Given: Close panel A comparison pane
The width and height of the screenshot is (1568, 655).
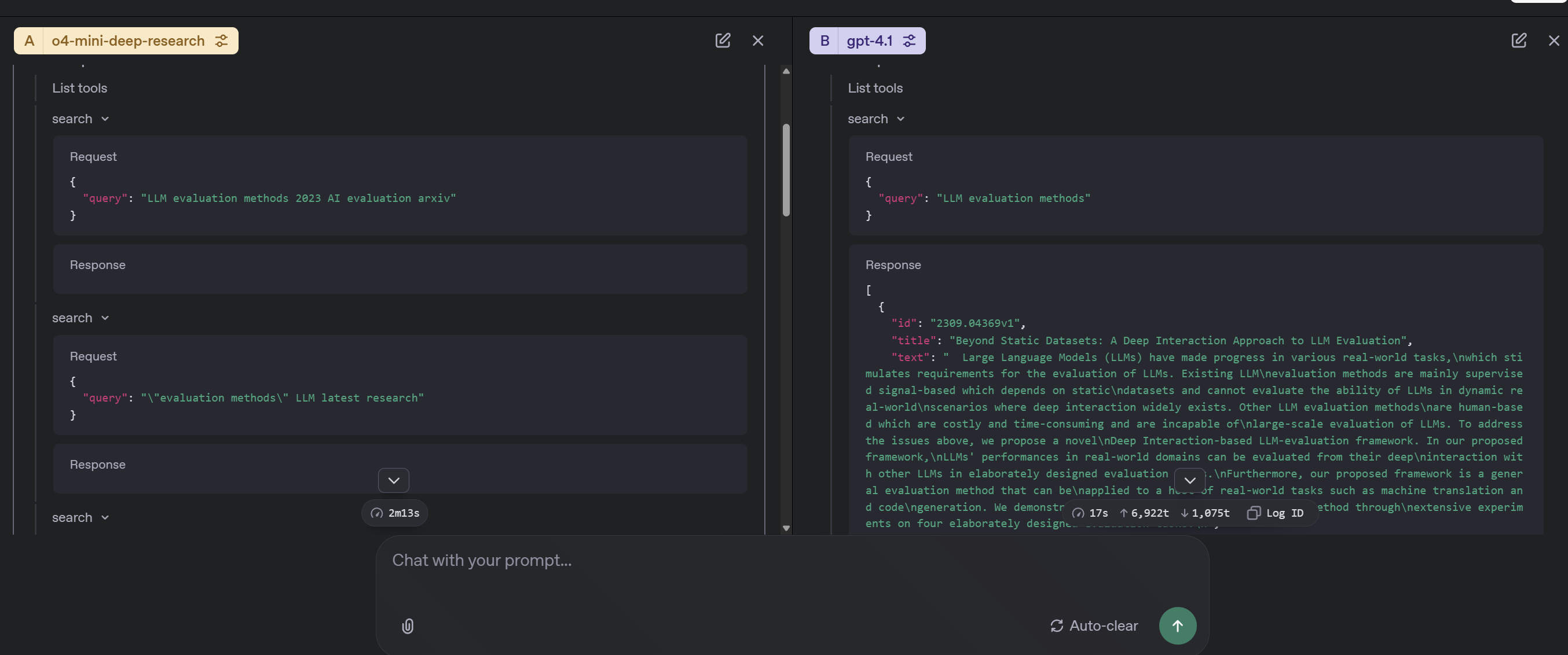Looking at the screenshot, I should pos(758,41).
